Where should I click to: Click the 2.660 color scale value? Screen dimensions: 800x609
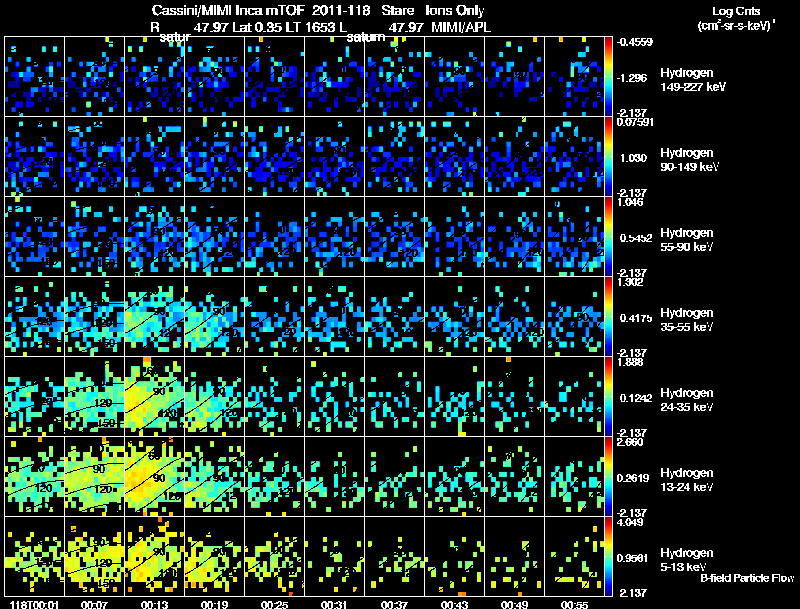pyautogui.click(x=630, y=442)
